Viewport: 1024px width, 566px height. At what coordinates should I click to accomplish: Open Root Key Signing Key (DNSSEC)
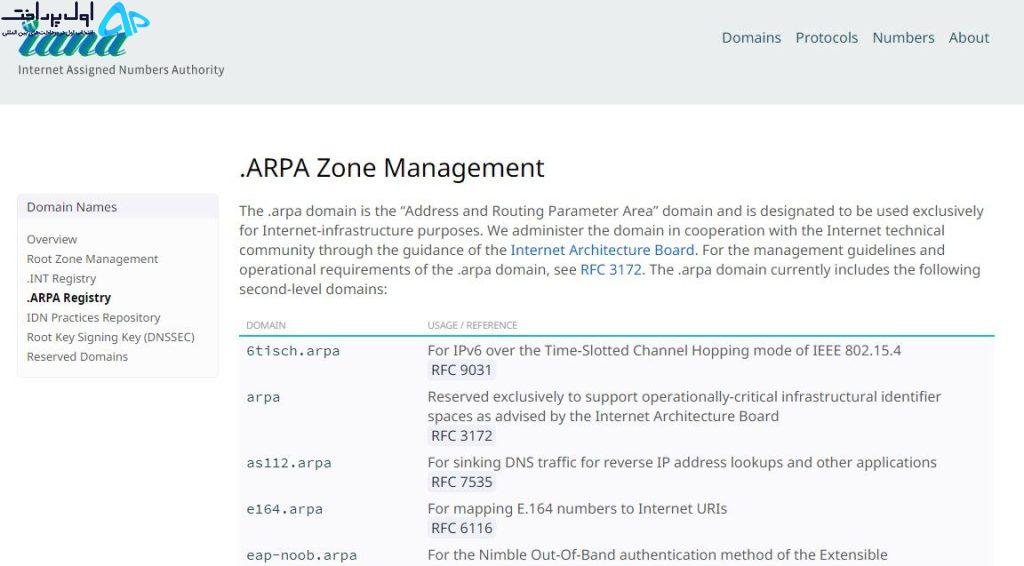pyautogui.click(x=110, y=338)
